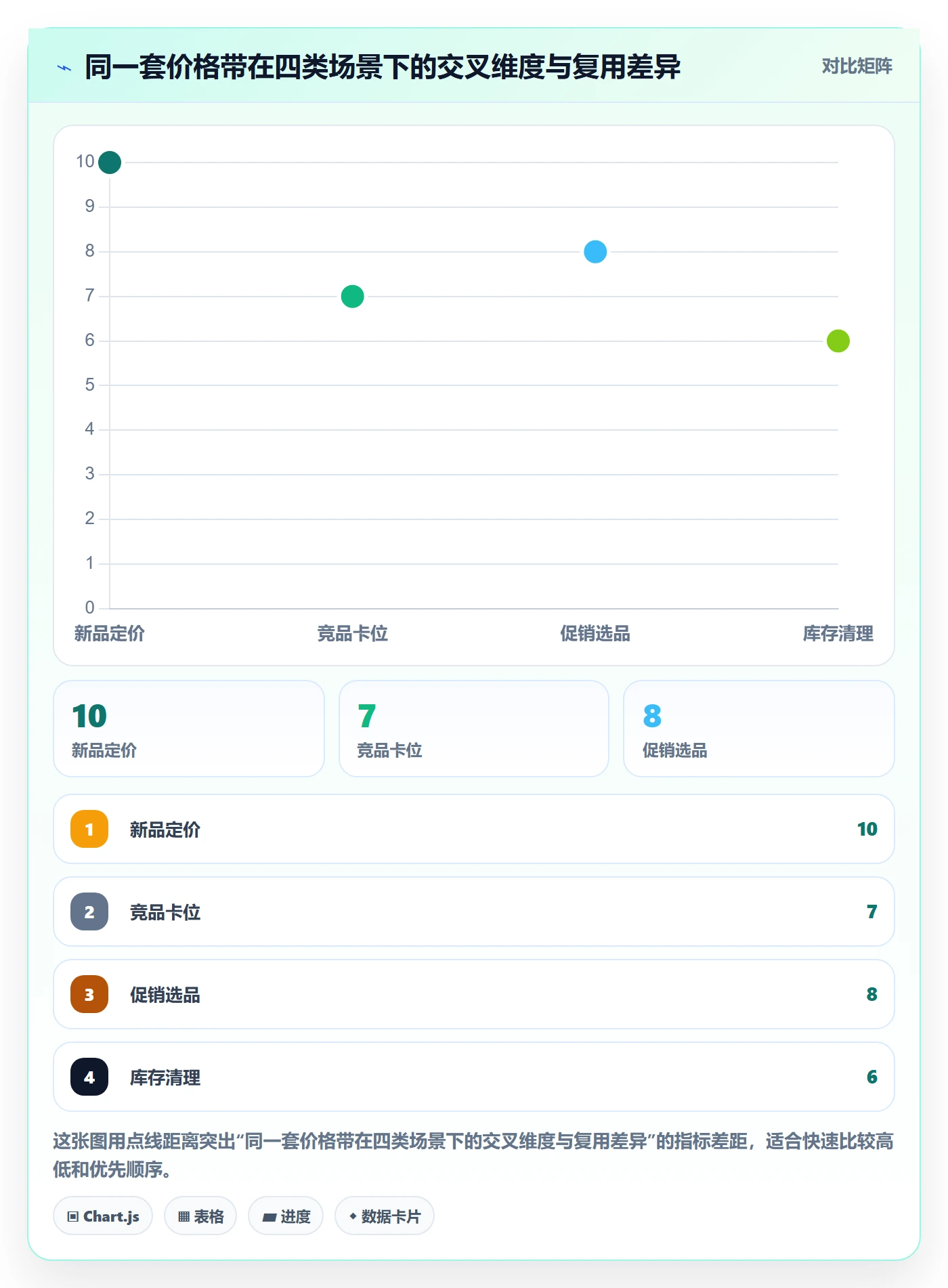The image size is (948, 1288).
Task: Click the lightning icon beside the title
Action: 64,68
